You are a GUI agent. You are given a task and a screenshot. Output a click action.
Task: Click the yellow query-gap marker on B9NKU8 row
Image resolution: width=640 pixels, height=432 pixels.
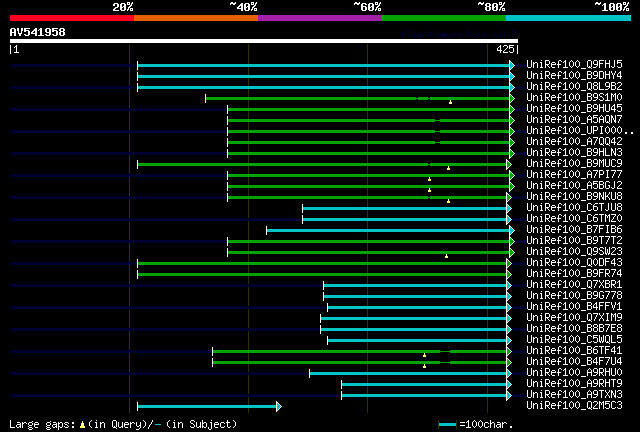(x=448, y=201)
